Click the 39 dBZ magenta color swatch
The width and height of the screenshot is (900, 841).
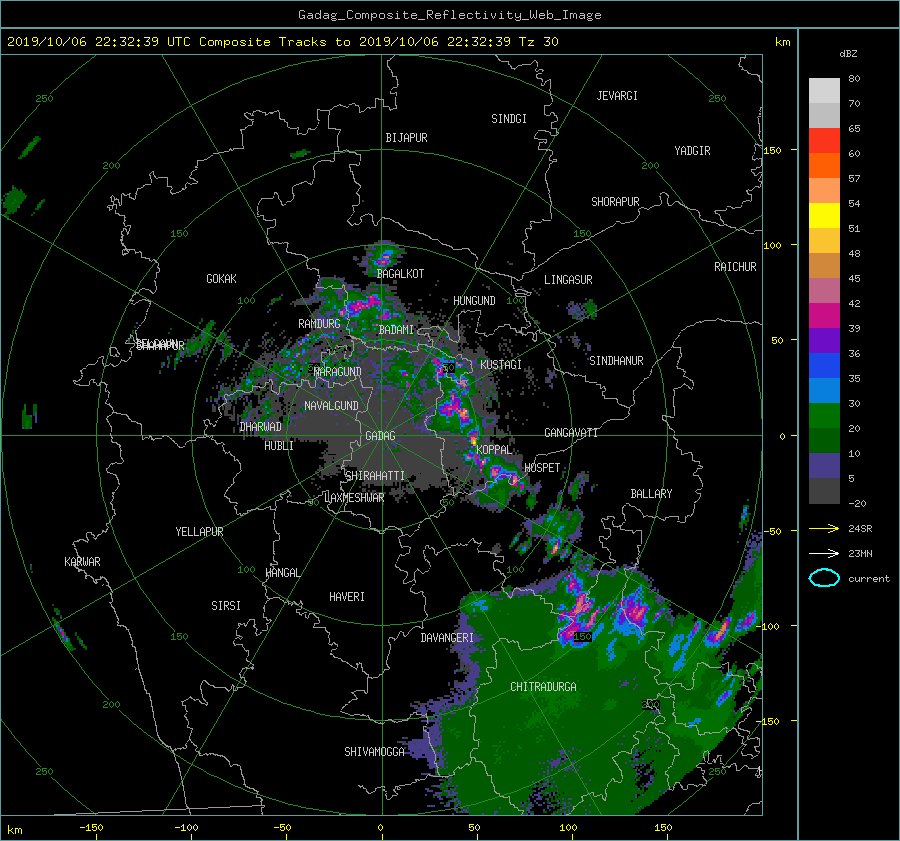[824, 316]
